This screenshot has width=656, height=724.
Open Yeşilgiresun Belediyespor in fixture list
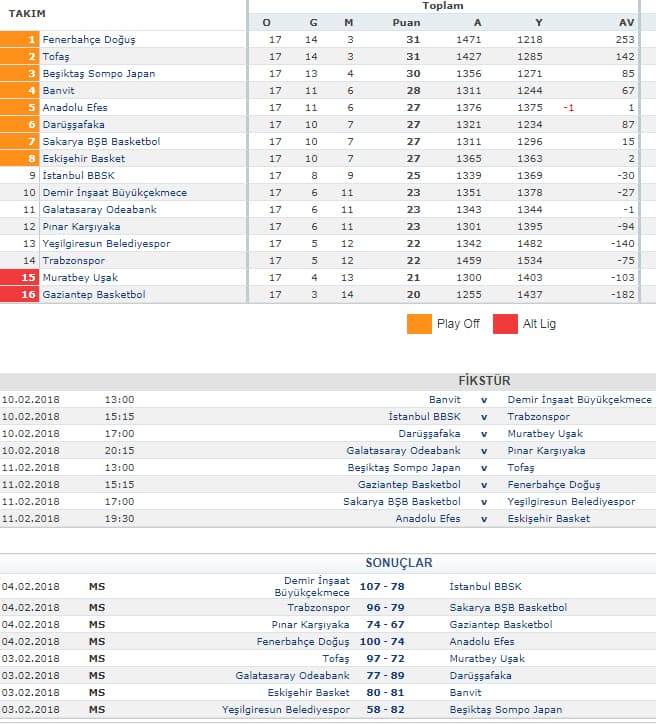tap(571, 502)
